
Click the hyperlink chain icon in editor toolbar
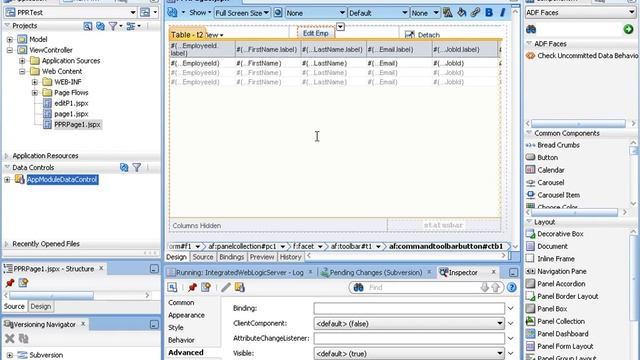(475, 13)
